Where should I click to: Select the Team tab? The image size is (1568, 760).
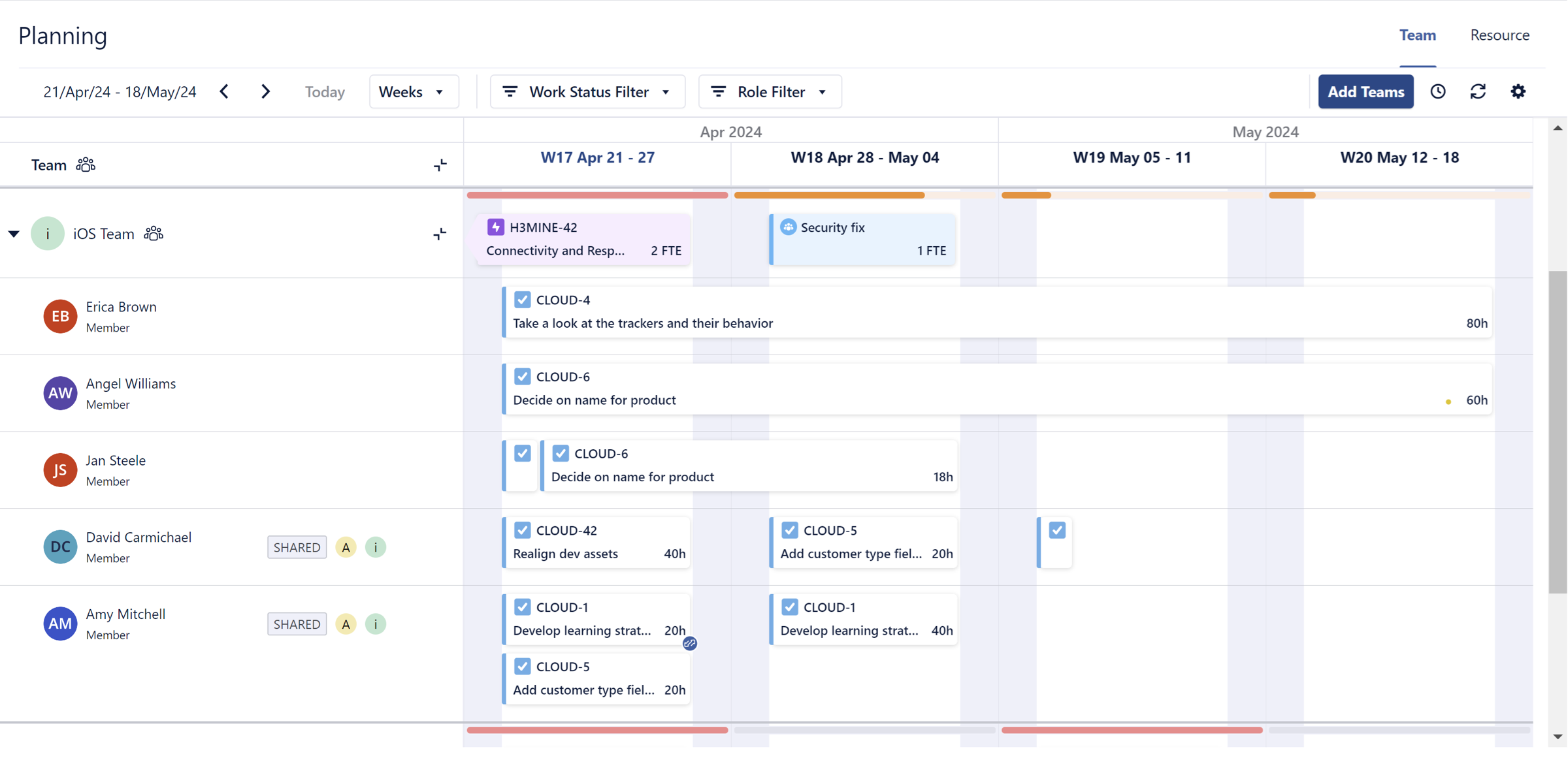[x=1417, y=35]
